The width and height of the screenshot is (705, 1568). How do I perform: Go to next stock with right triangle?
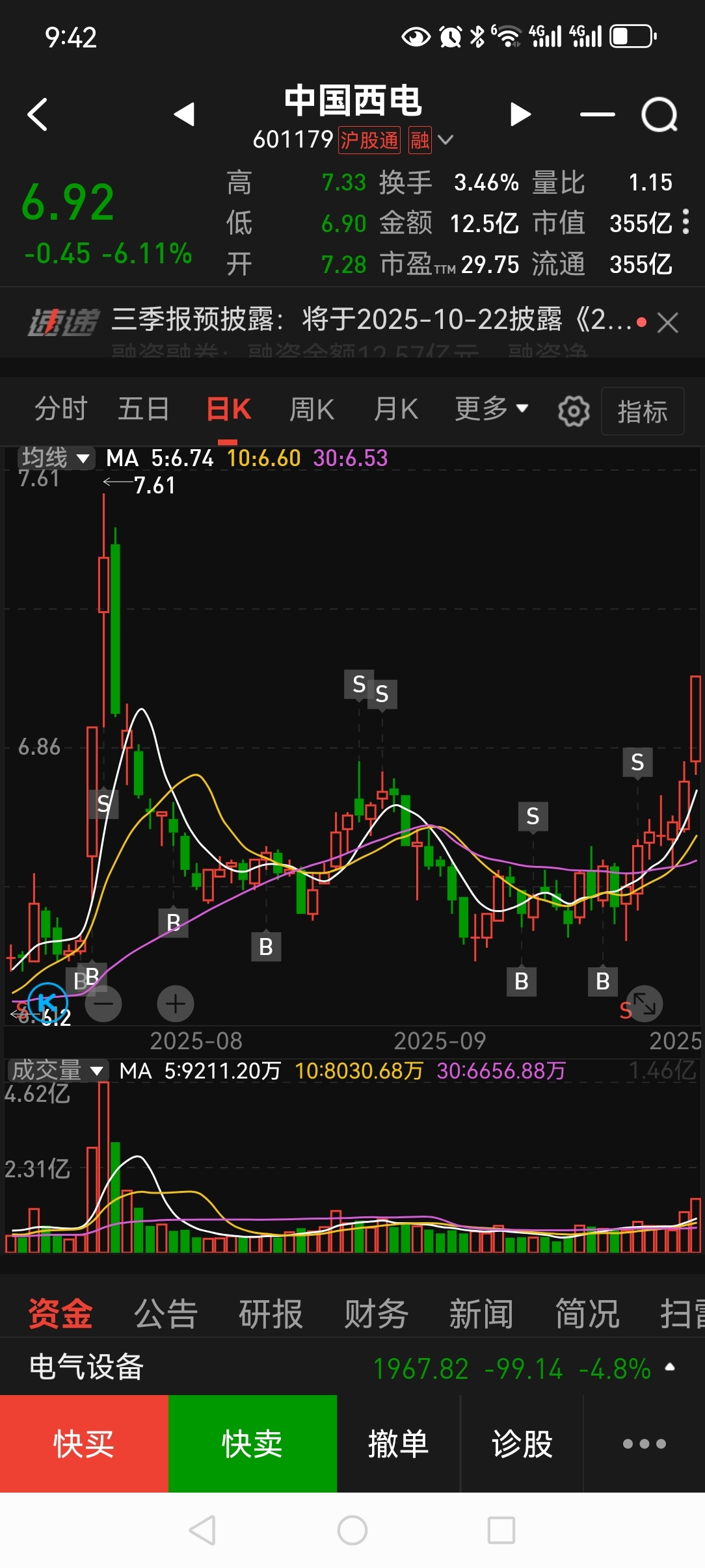coord(520,114)
